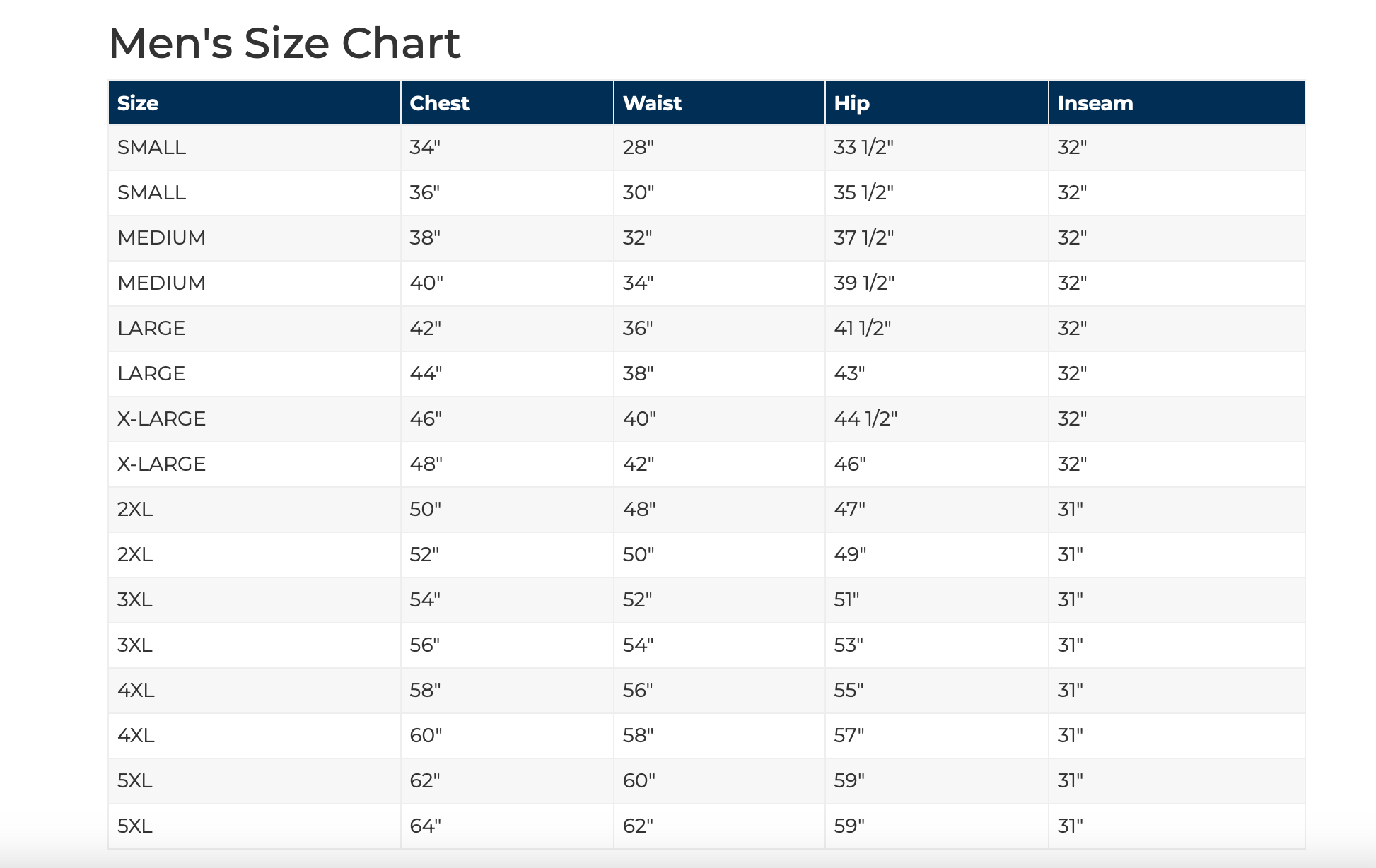
Task: Click the Hip column header
Action: pos(851,103)
